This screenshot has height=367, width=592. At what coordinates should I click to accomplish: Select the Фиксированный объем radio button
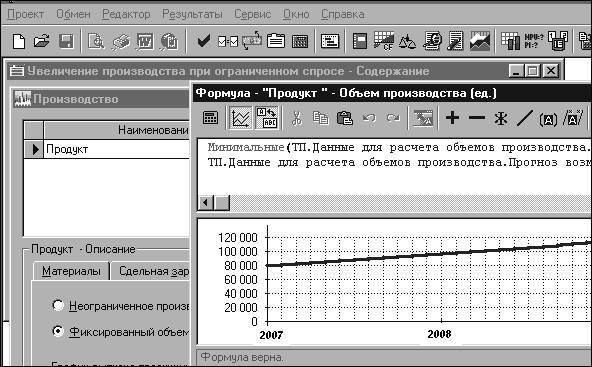(58, 331)
